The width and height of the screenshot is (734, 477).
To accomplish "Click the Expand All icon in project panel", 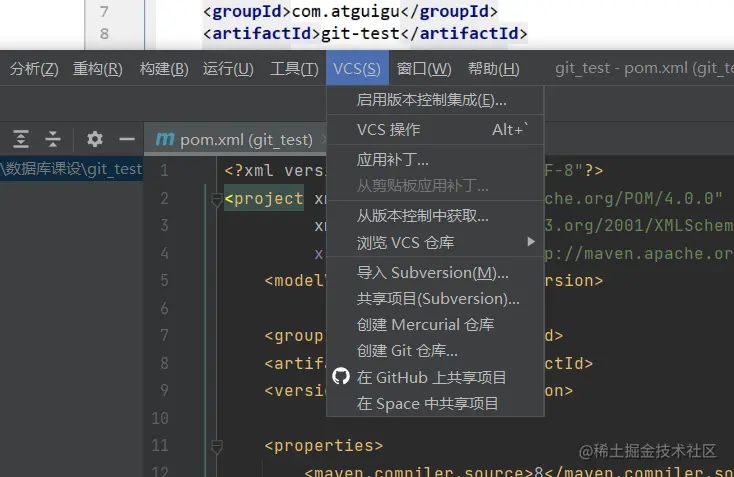I will 21,139.
